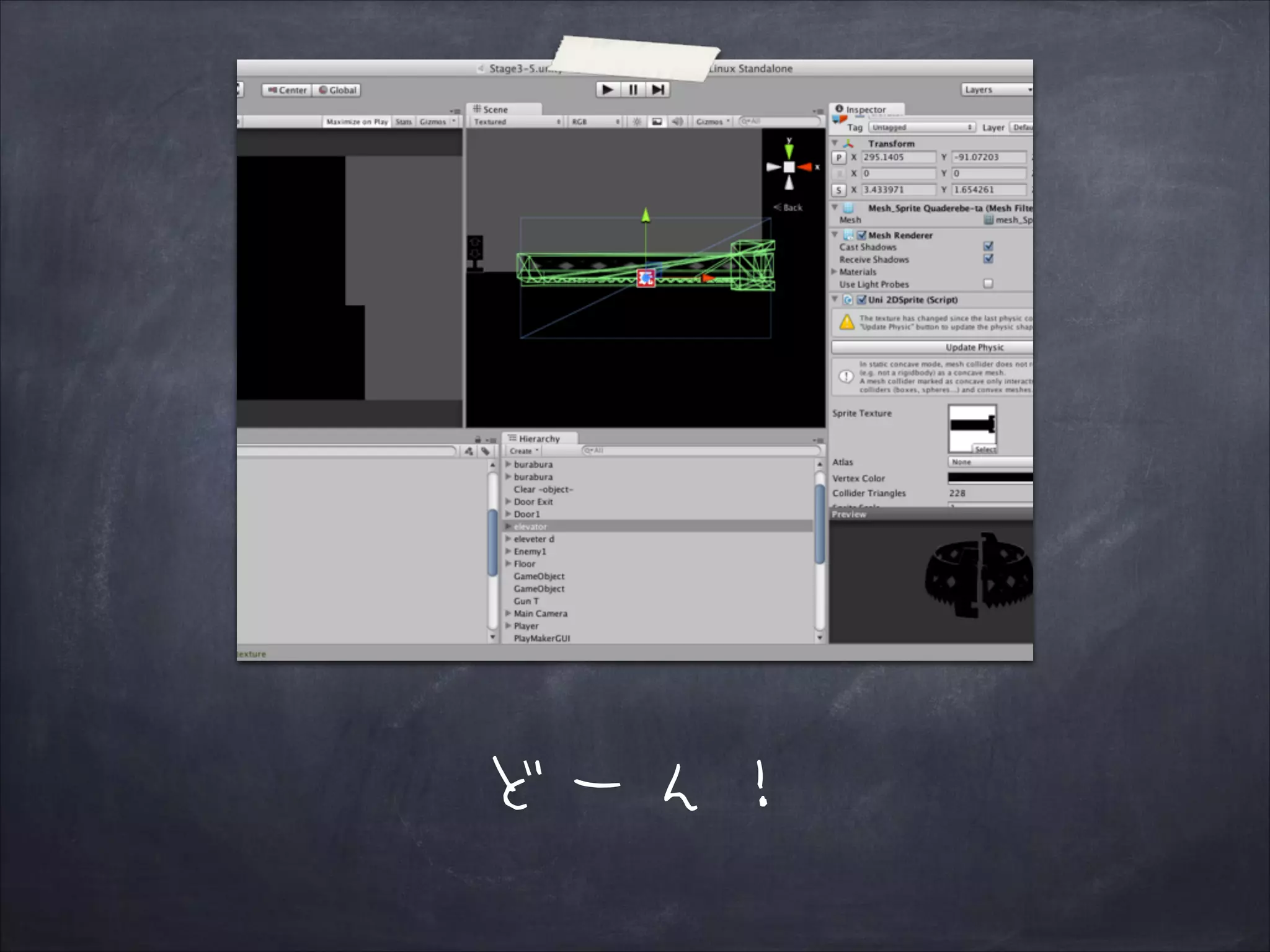1270x952 pixels.
Task: Toggle scene audio speaker icon
Action: tap(677, 121)
